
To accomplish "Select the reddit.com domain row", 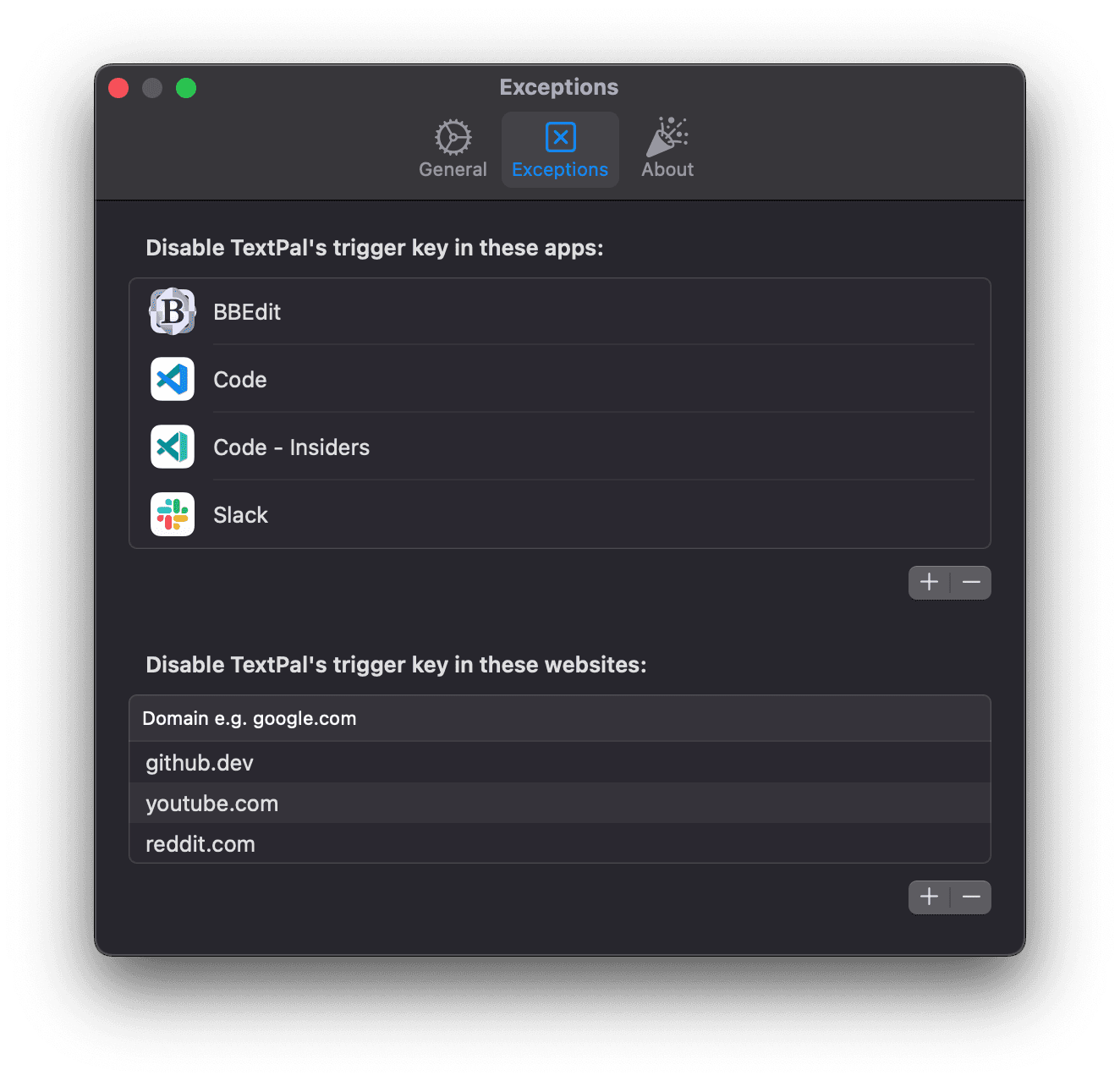I will tap(200, 844).
